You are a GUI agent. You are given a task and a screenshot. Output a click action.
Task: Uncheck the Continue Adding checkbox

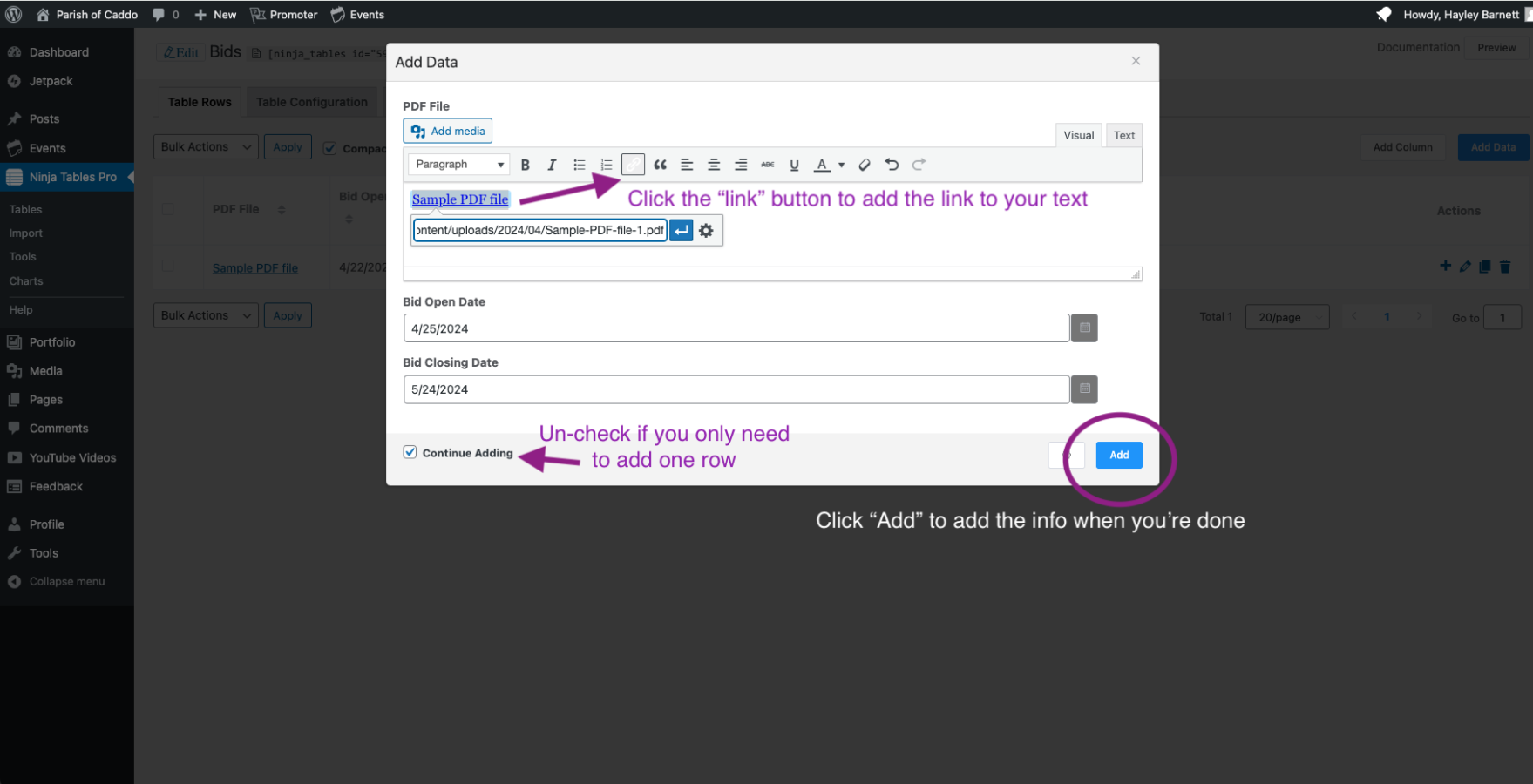[x=410, y=452]
